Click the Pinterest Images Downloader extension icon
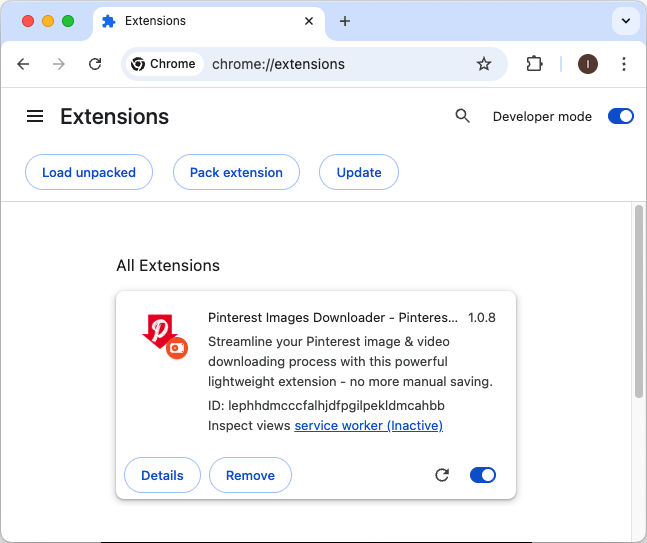Viewport: 647px width, 543px height. [165, 336]
